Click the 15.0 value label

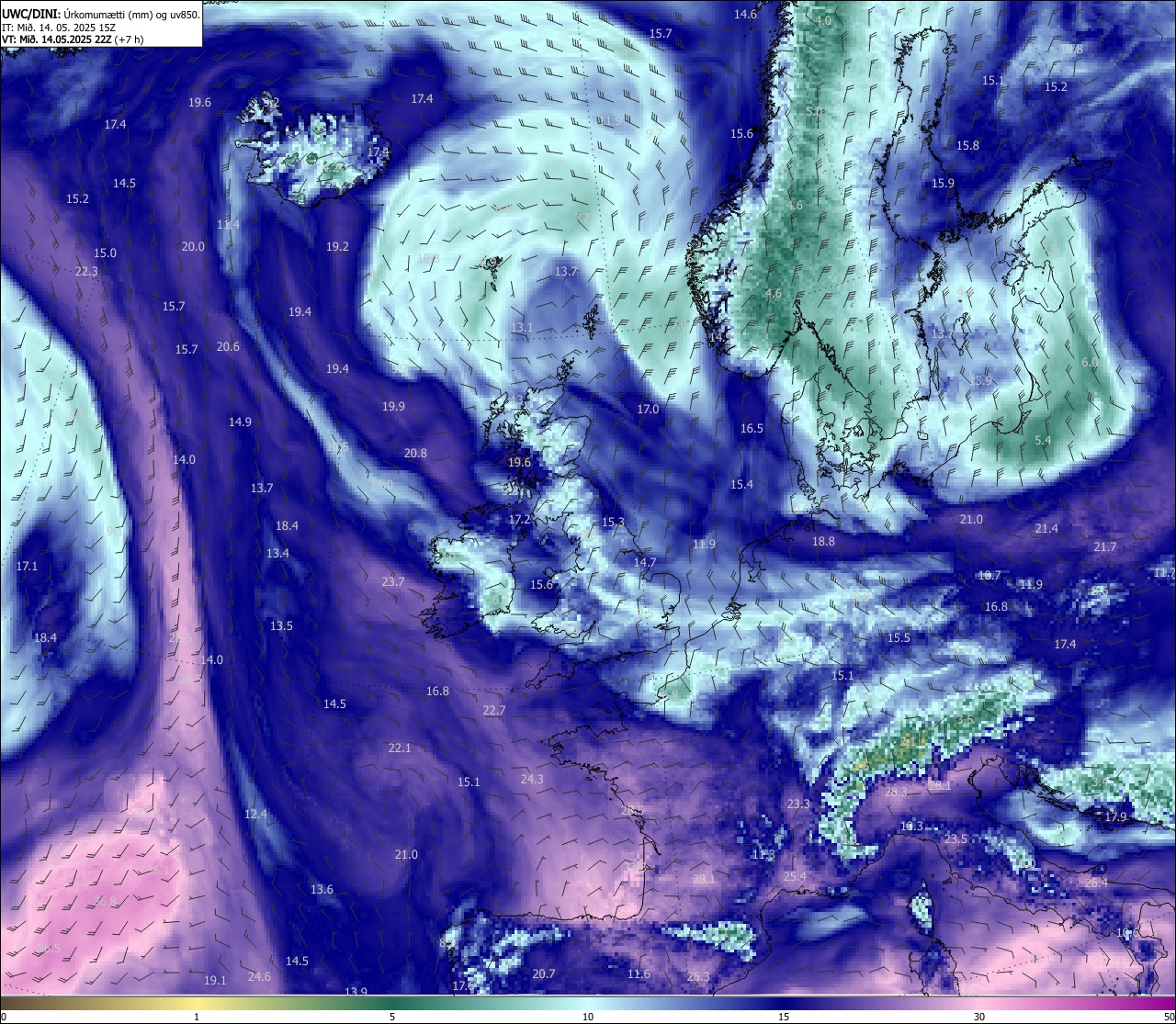(x=105, y=253)
